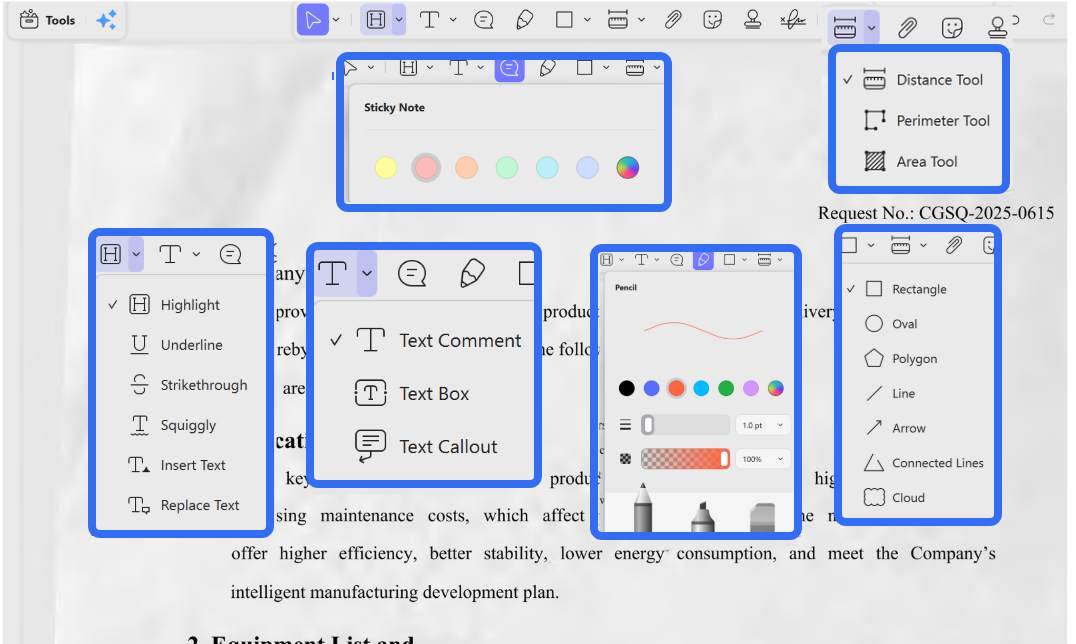Select the sticky note icon in main toolbar
1076x644 pixels.
[x=484, y=20]
